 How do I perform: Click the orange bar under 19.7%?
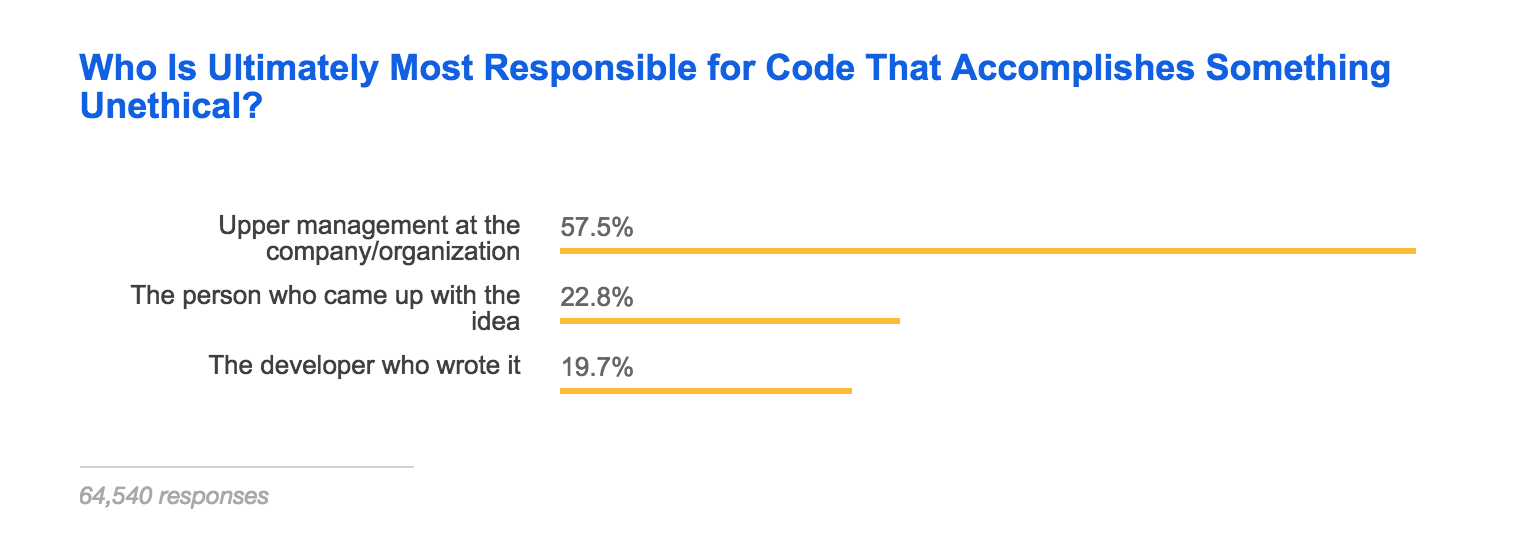(x=705, y=390)
